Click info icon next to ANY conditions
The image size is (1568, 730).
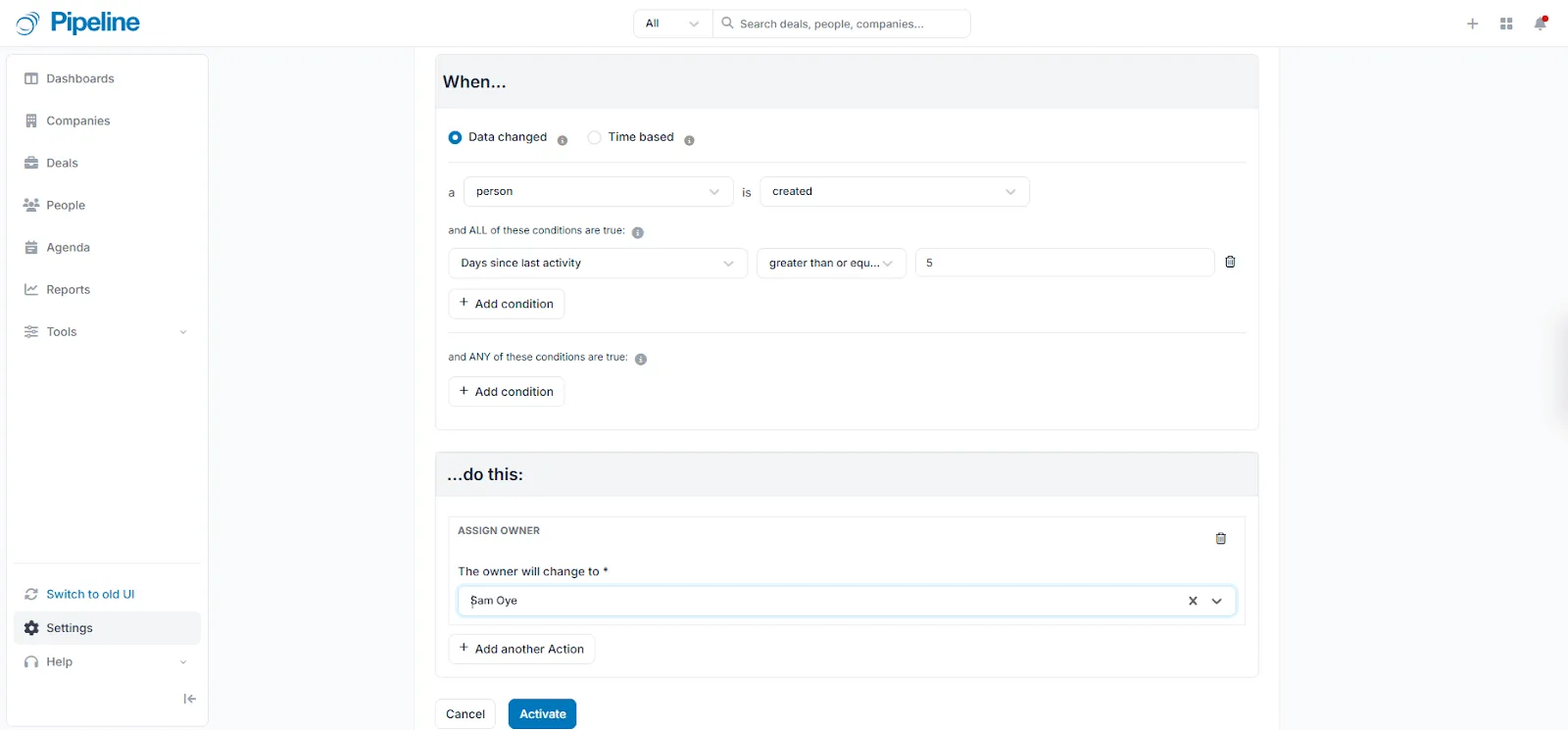[x=641, y=360]
